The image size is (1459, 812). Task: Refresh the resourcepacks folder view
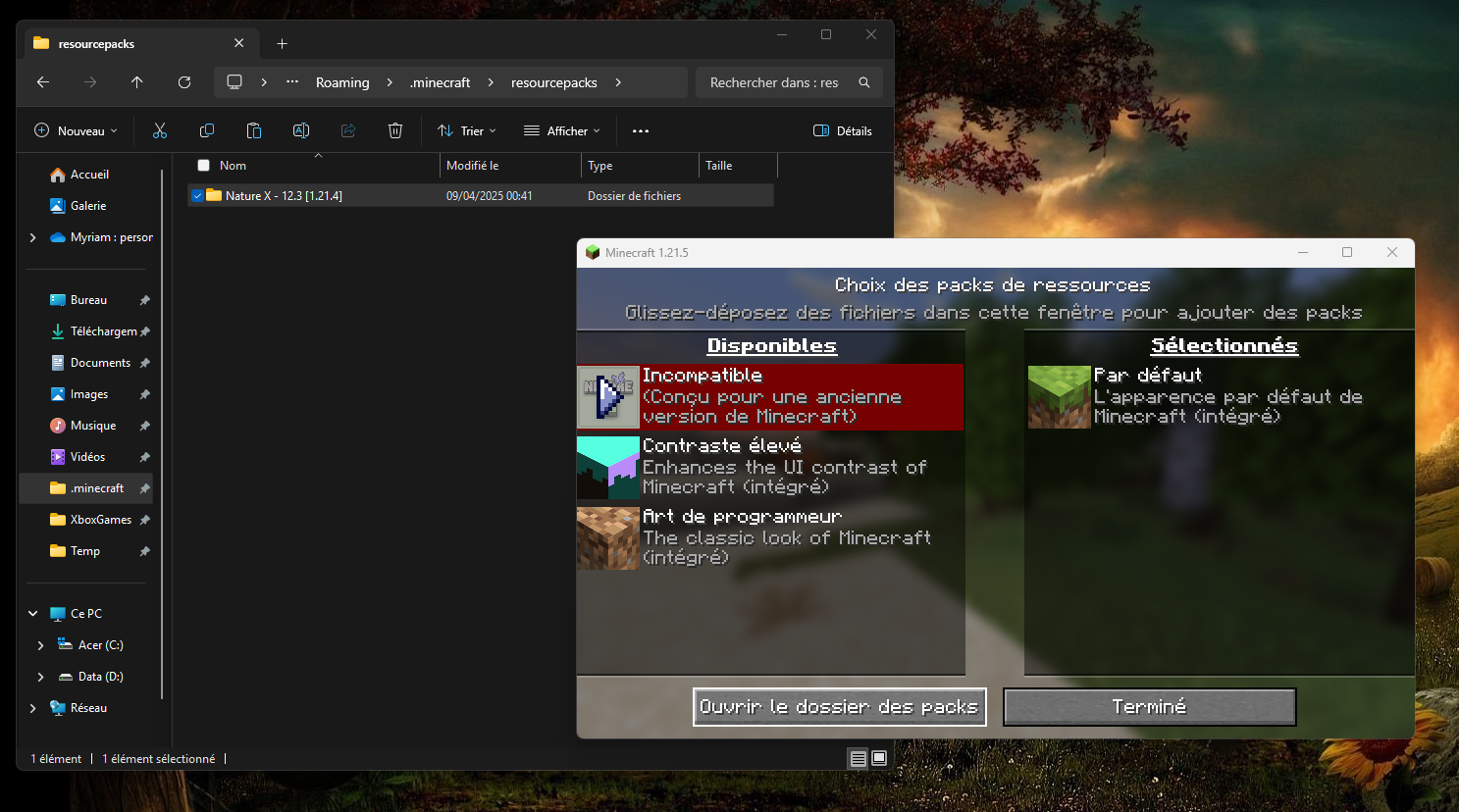184,82
